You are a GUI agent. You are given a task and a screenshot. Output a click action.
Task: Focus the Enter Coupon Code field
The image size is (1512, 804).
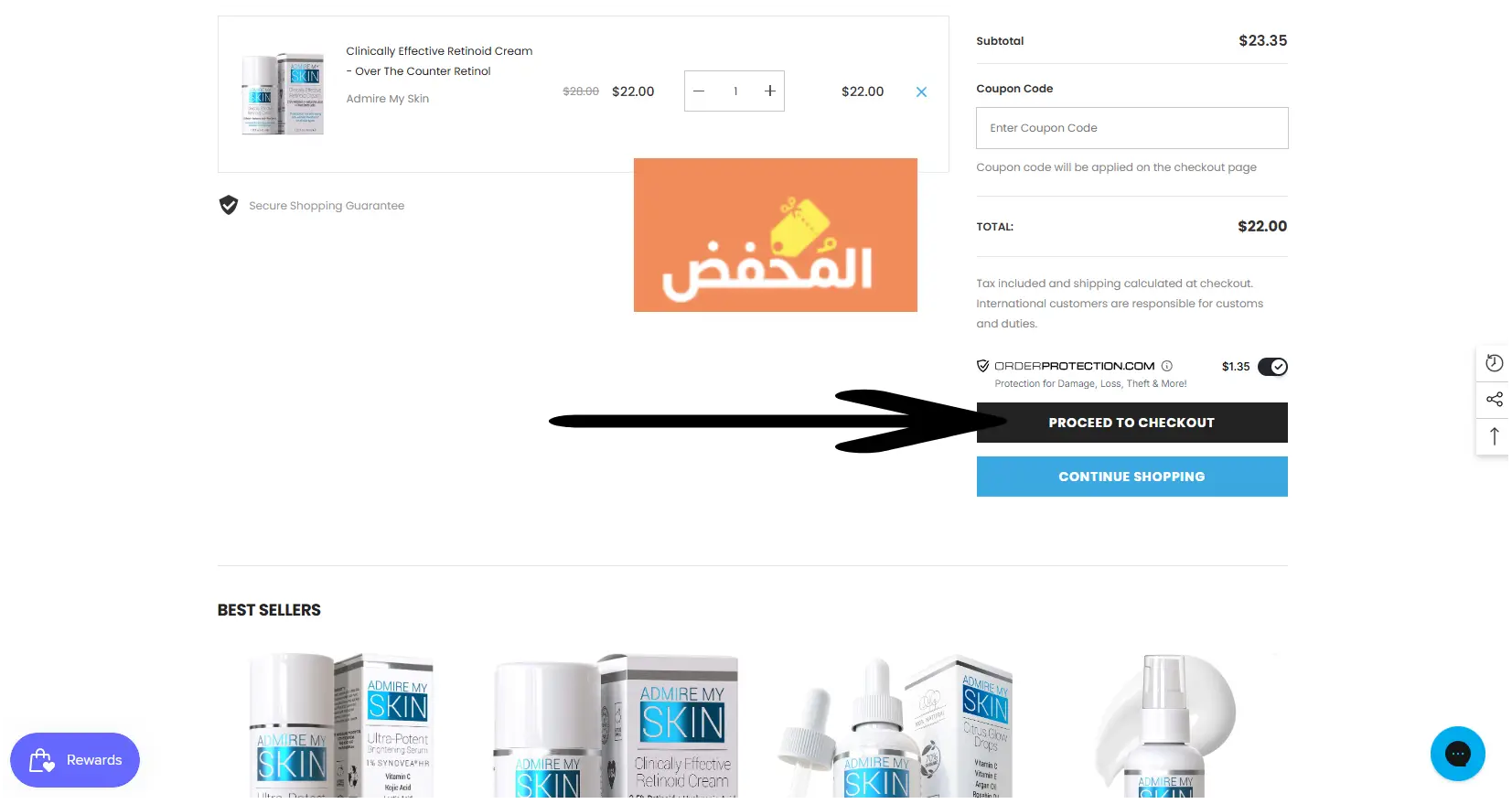coord(1131,128)
